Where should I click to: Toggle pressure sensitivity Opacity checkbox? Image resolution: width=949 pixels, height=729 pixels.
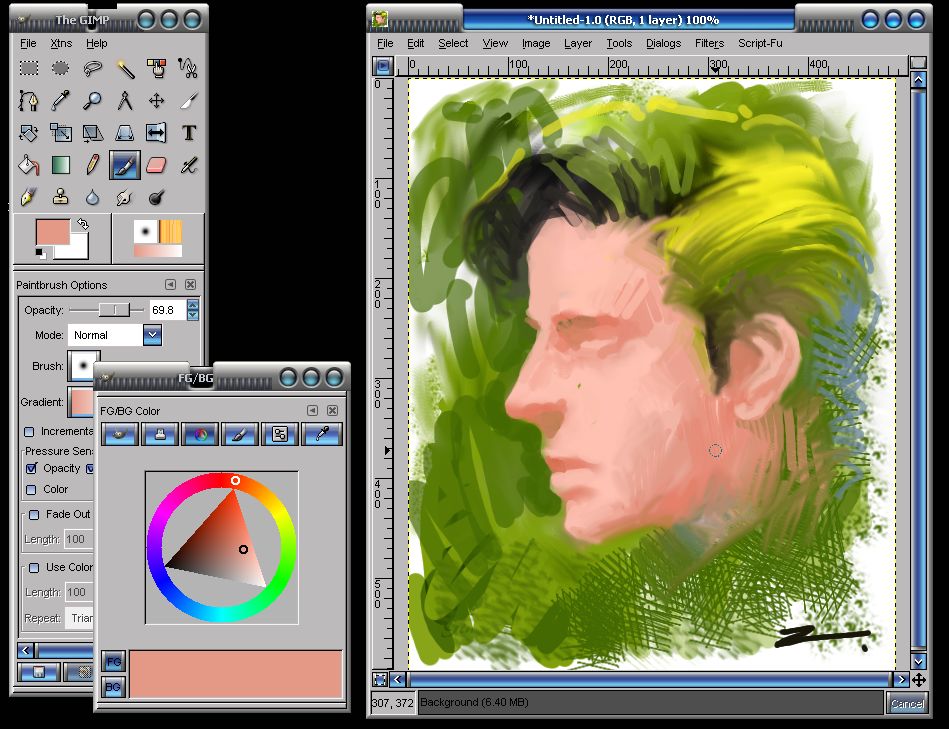tap(31, 468)
